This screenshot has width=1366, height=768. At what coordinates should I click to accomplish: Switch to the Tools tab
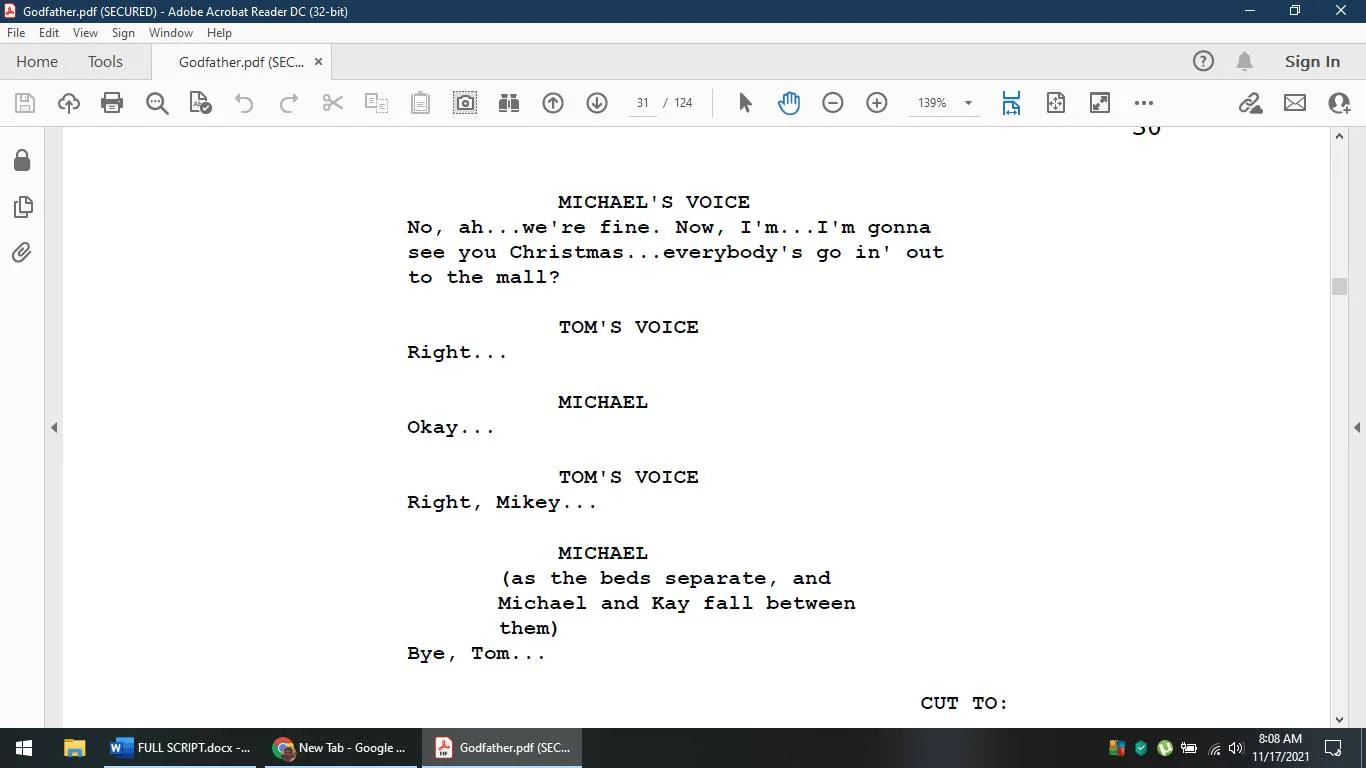[x=105, y=62]
